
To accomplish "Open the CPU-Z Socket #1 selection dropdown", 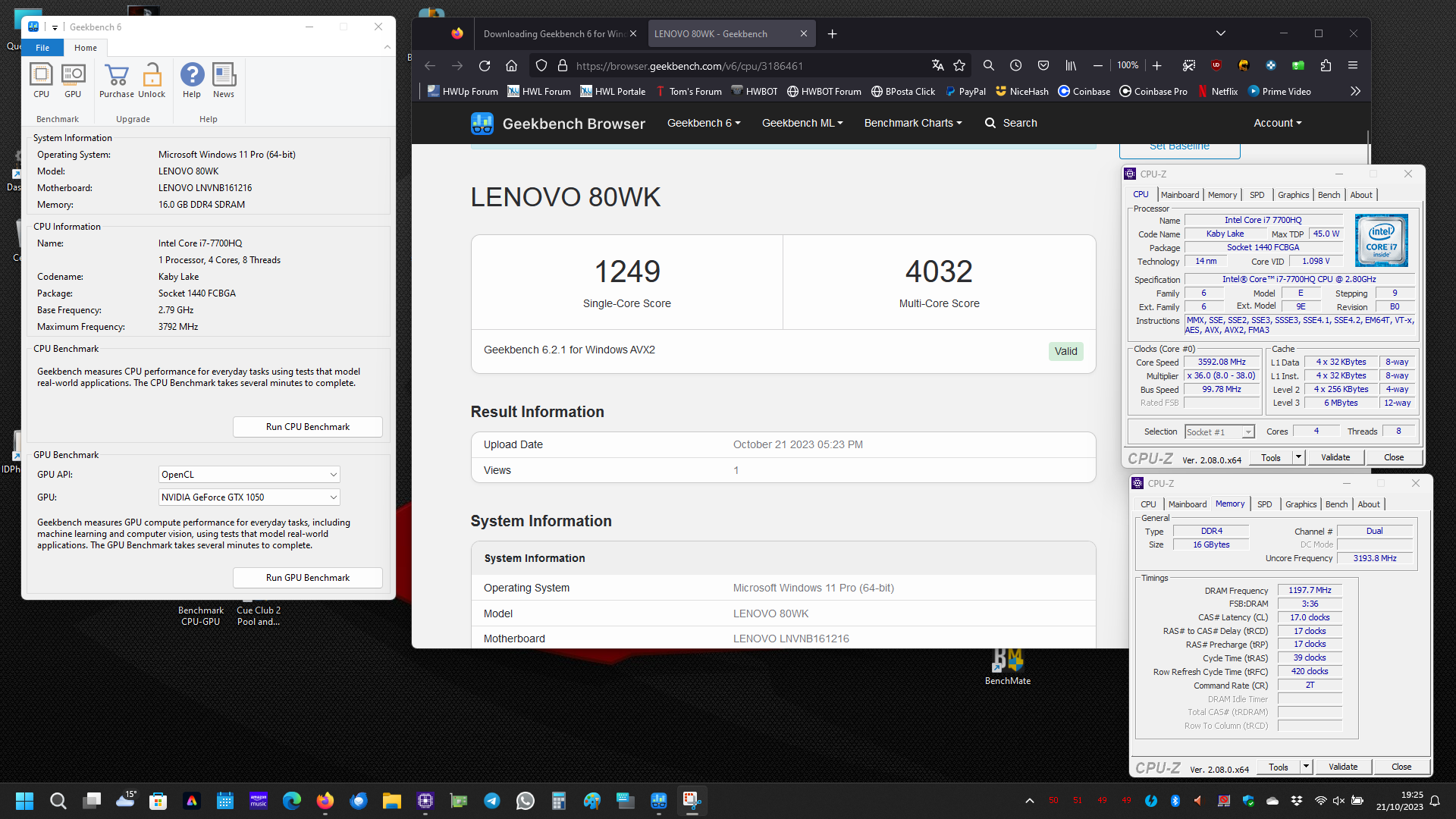I will (1220, 432).
